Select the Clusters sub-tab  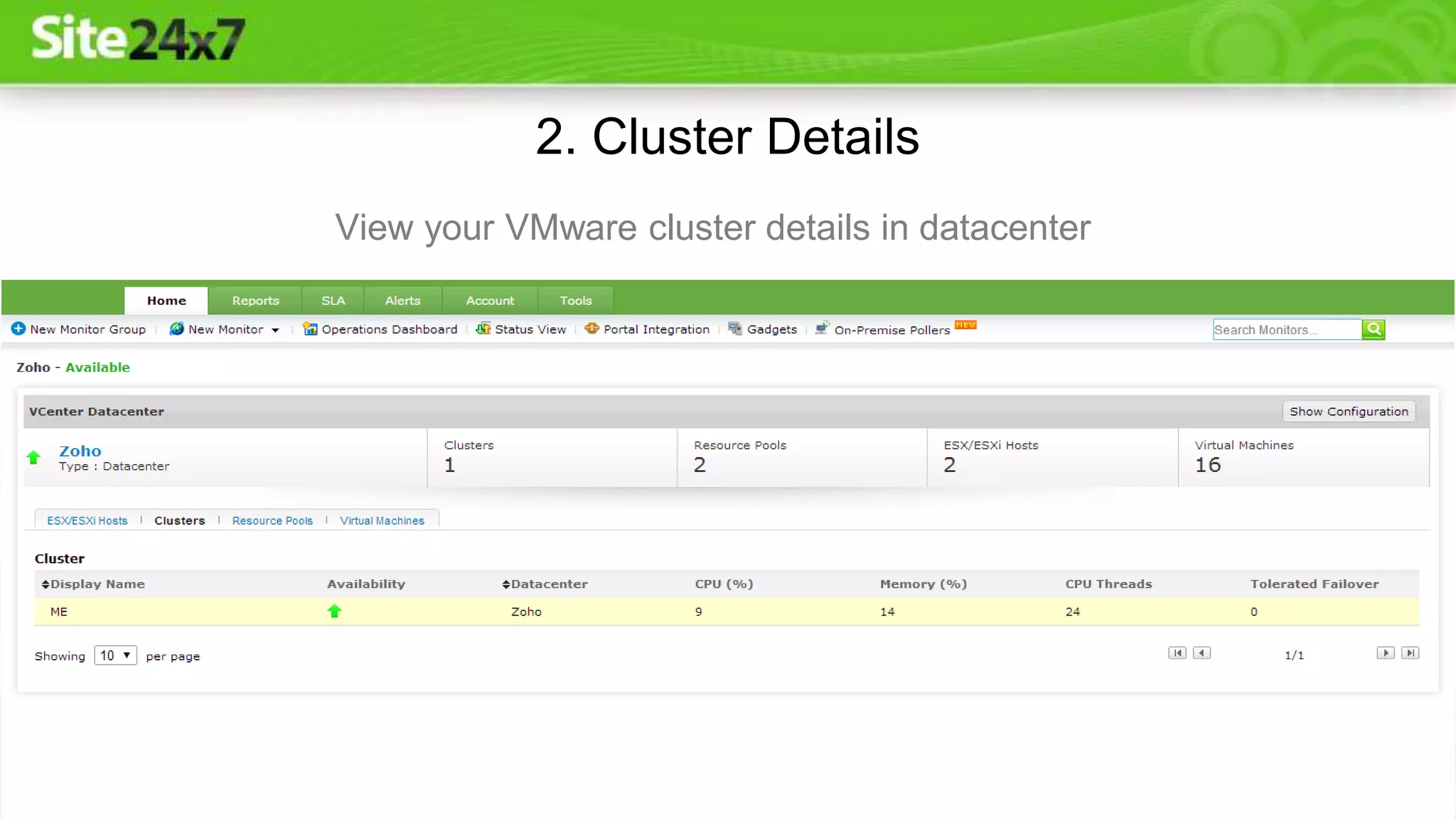(179, 520)
